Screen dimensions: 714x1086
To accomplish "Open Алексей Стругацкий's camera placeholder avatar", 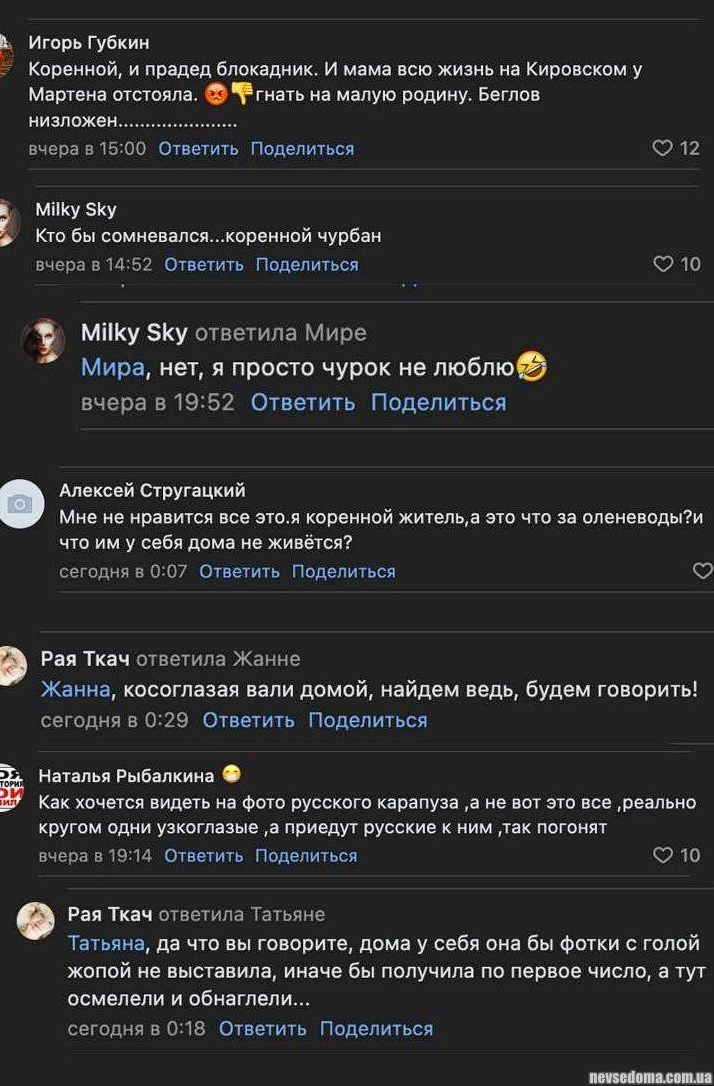I will pos(19,505).
